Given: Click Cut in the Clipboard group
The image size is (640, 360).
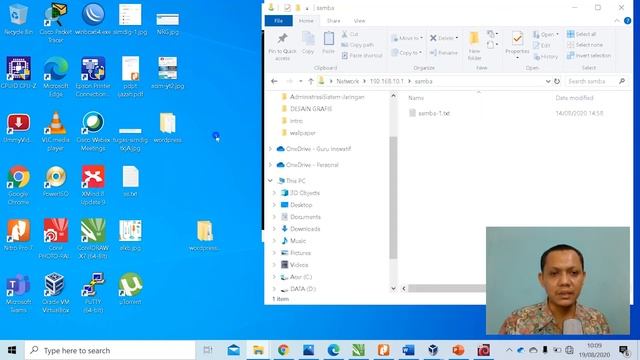Looking at the screenshot, I should 350,34.
